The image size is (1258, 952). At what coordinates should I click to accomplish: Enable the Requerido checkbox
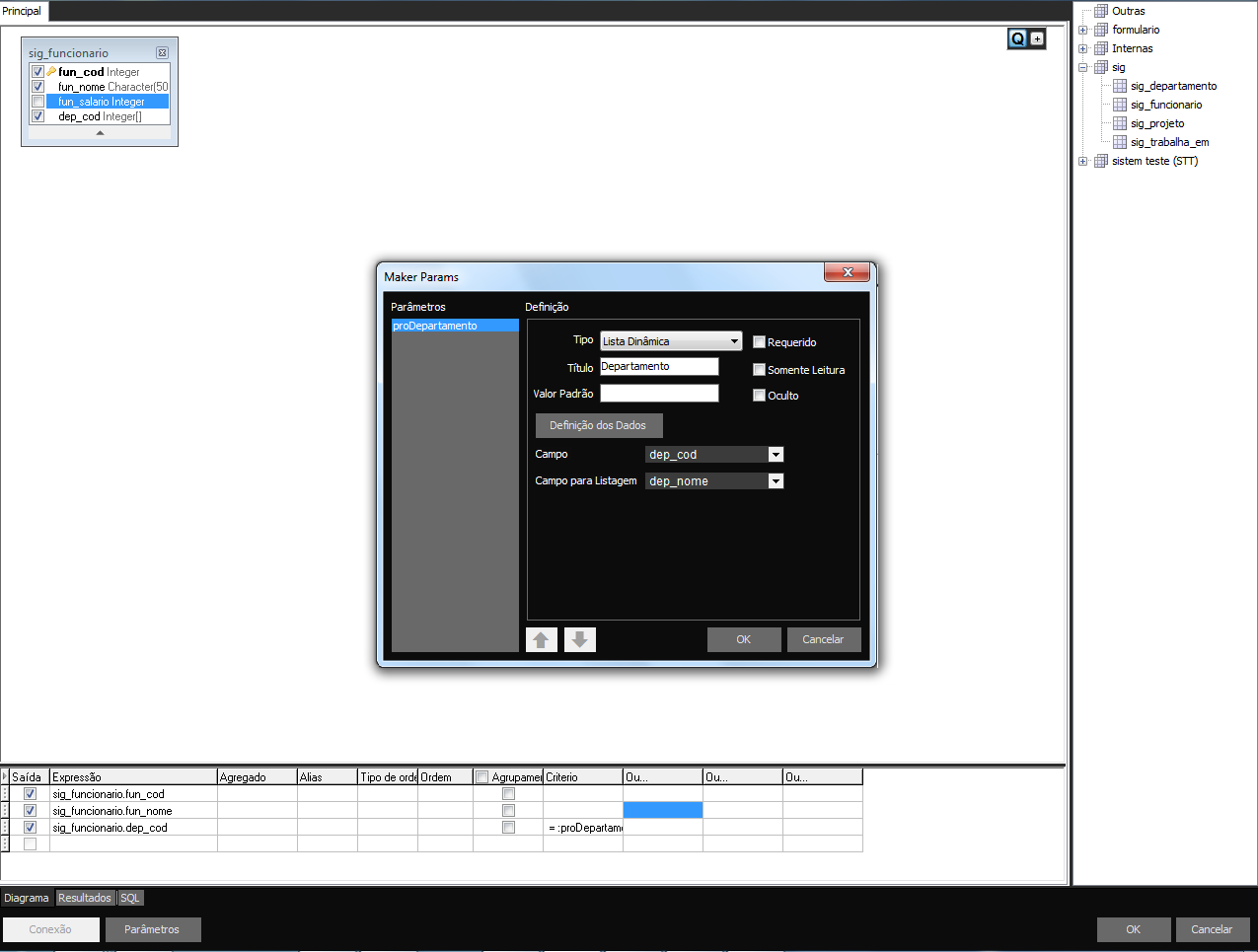click(759, 342)
